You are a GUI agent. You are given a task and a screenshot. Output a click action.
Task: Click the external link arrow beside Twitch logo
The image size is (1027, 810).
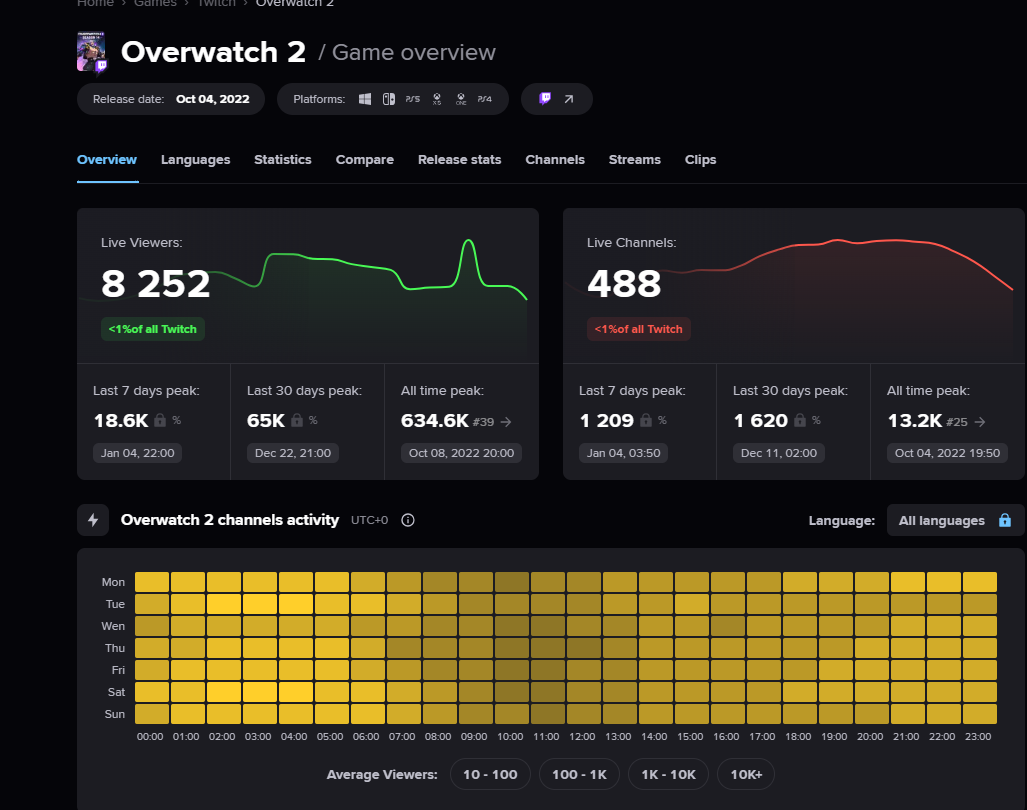coord(569,99)
